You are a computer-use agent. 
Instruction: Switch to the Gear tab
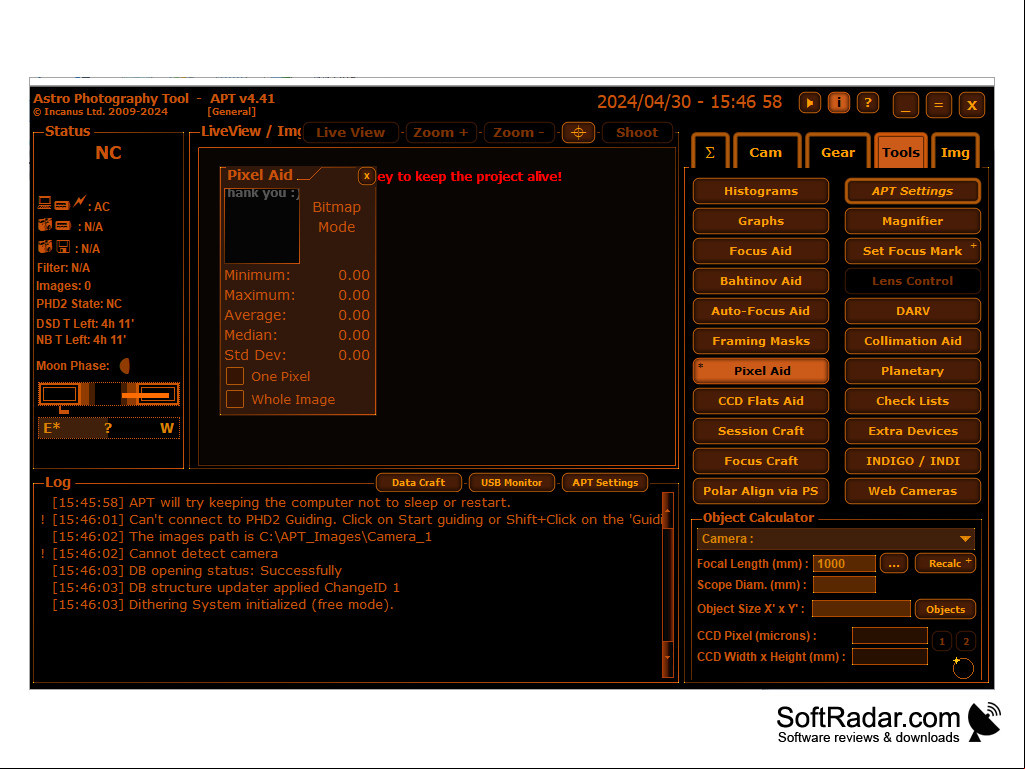(838, 152)
